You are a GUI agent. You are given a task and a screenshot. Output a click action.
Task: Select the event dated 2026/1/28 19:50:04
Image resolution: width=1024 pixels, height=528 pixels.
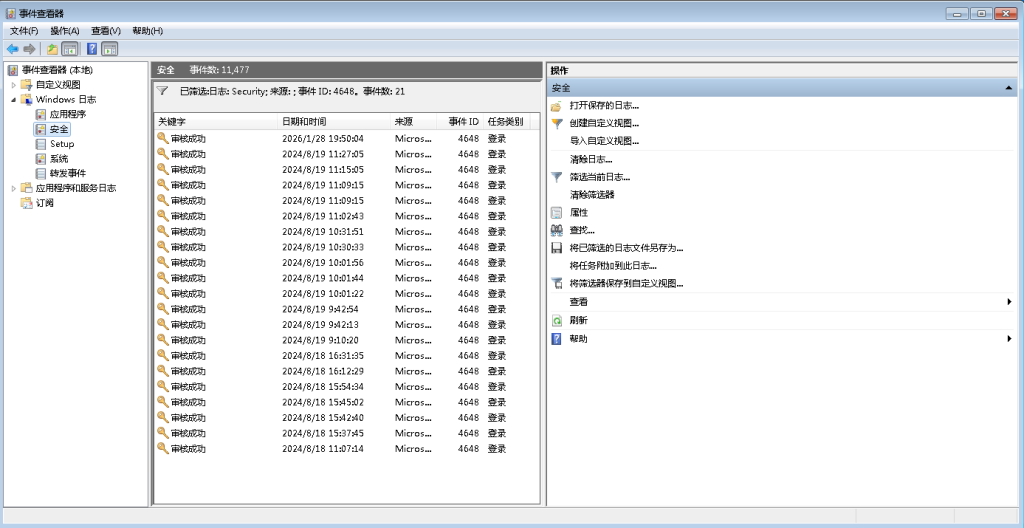[322, 139]
